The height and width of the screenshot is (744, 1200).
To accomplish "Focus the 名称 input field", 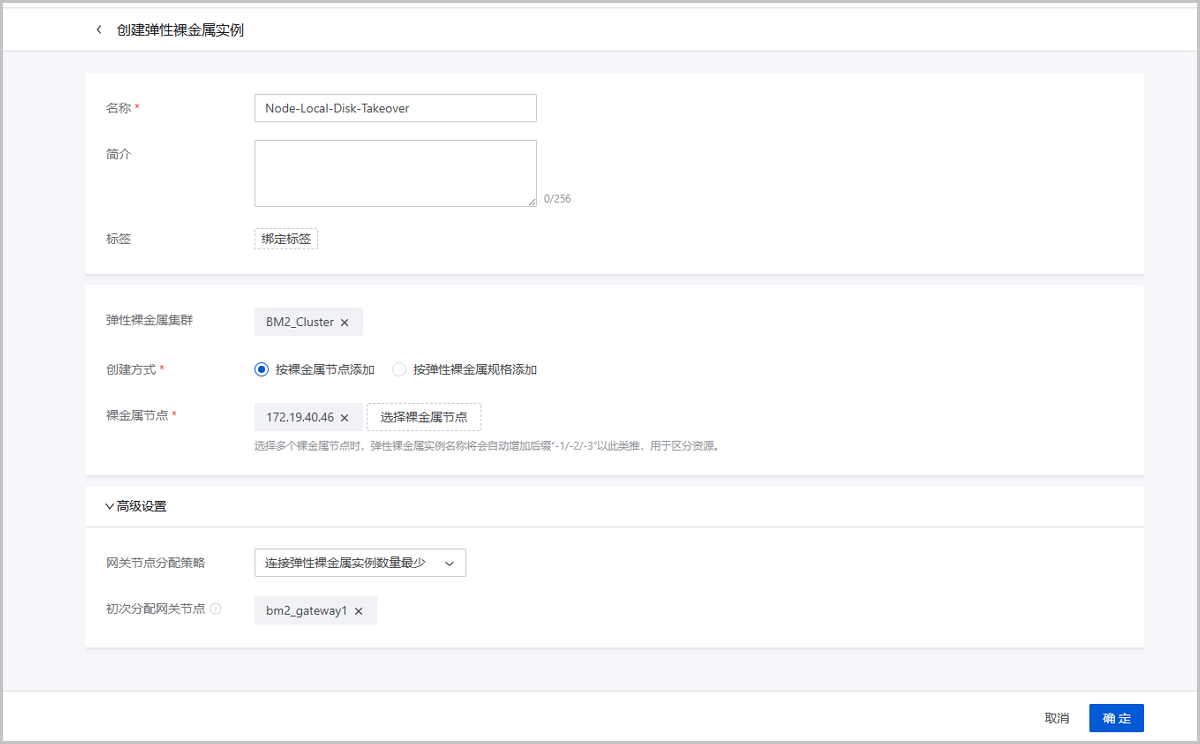I will (395, 108).
